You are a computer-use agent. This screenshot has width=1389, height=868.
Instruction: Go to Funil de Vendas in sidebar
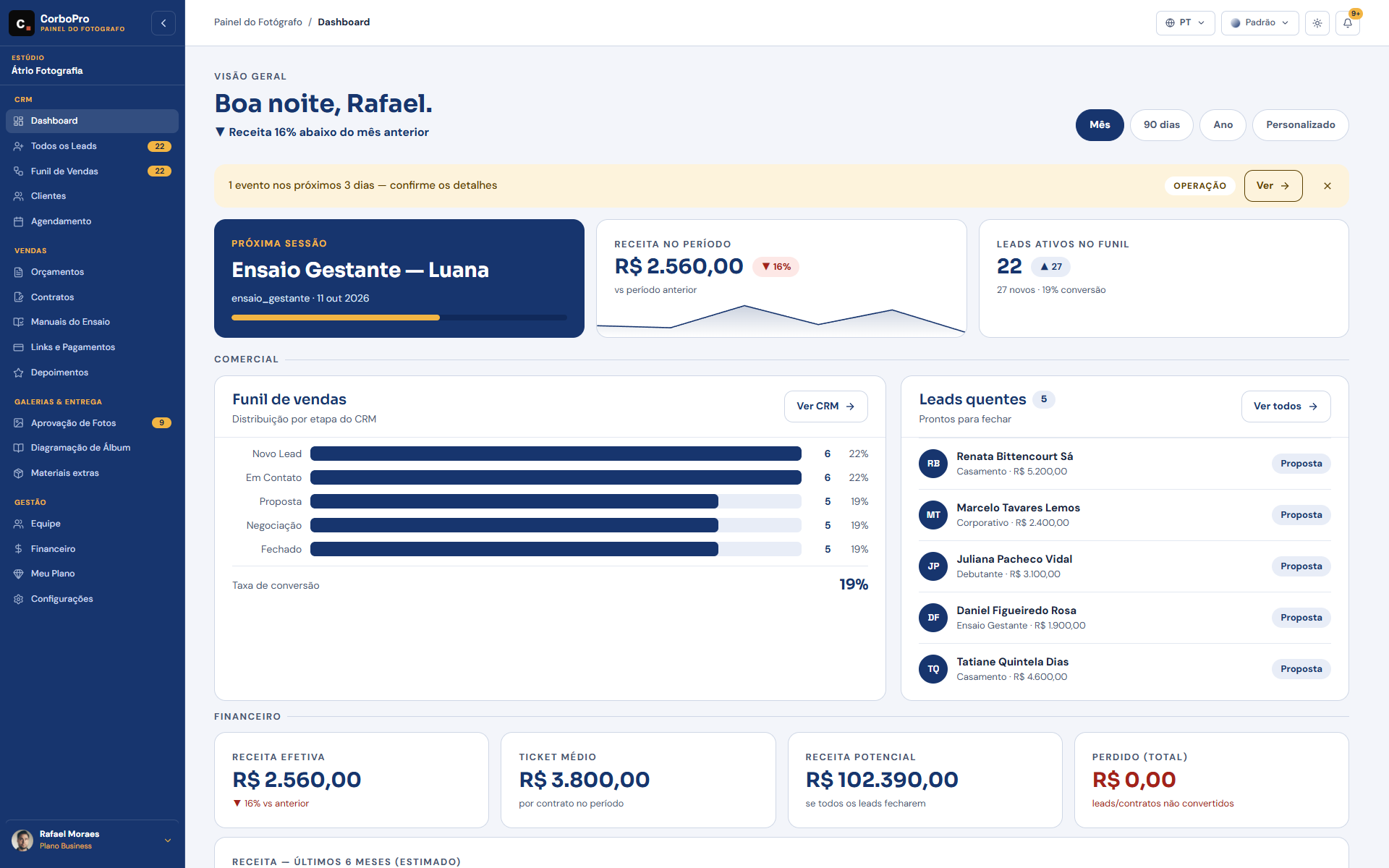coord(92,171)
